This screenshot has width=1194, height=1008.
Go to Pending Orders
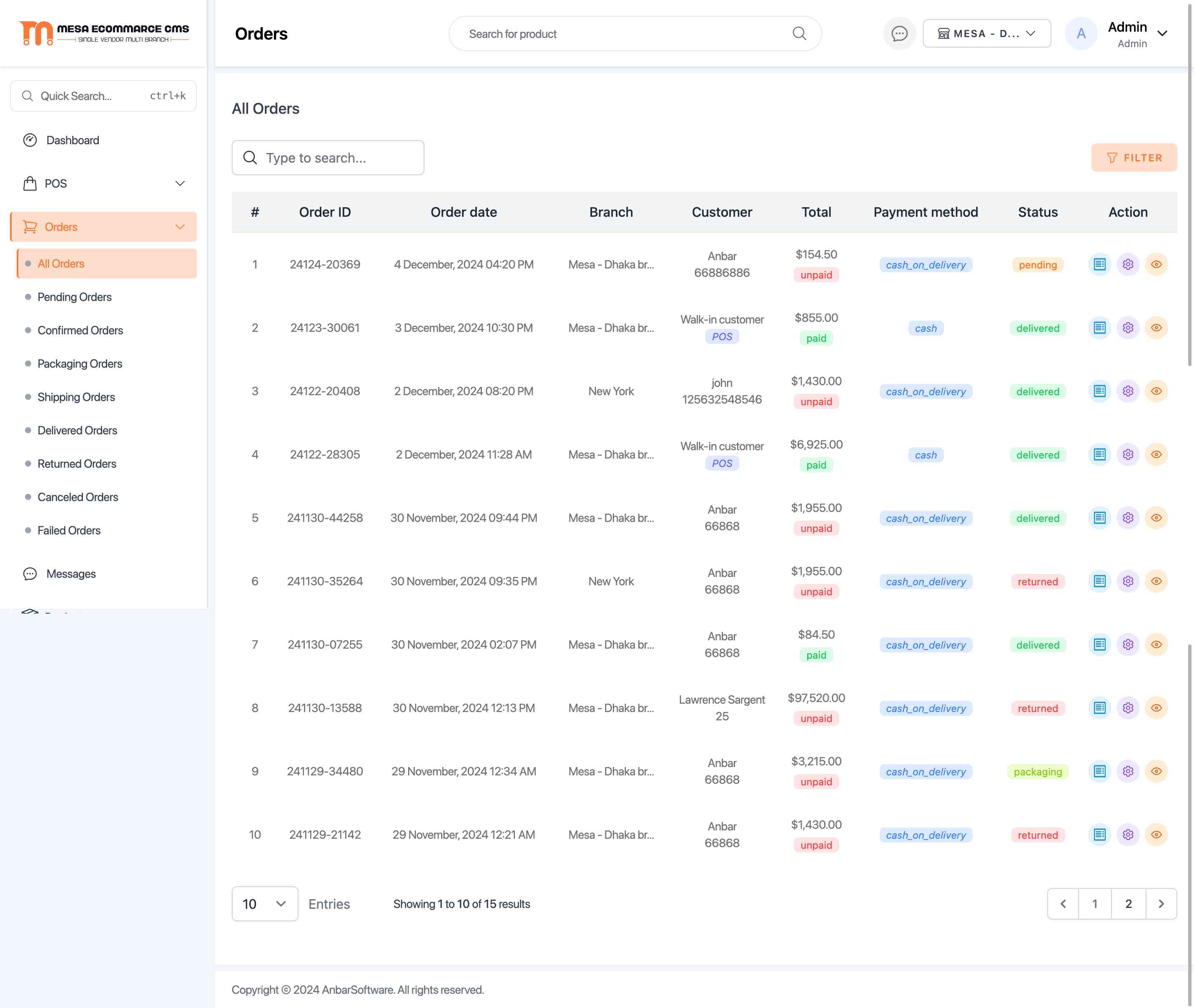coord(74,297)
